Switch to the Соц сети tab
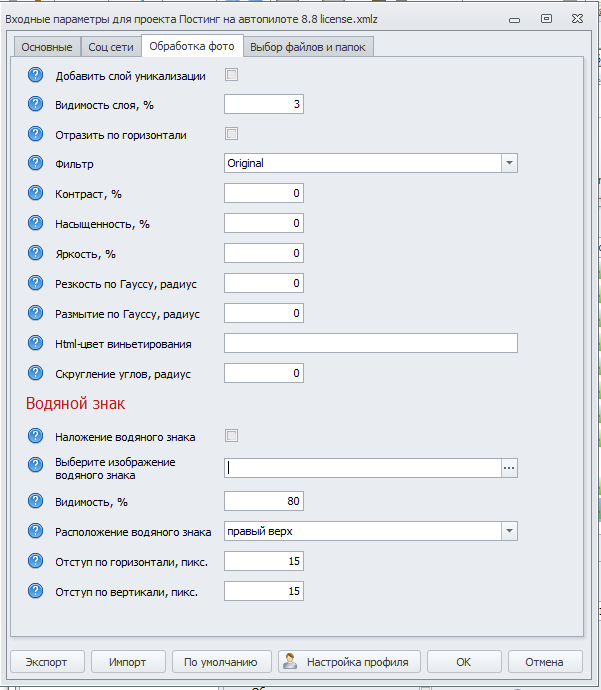 [x=110, y=47]
